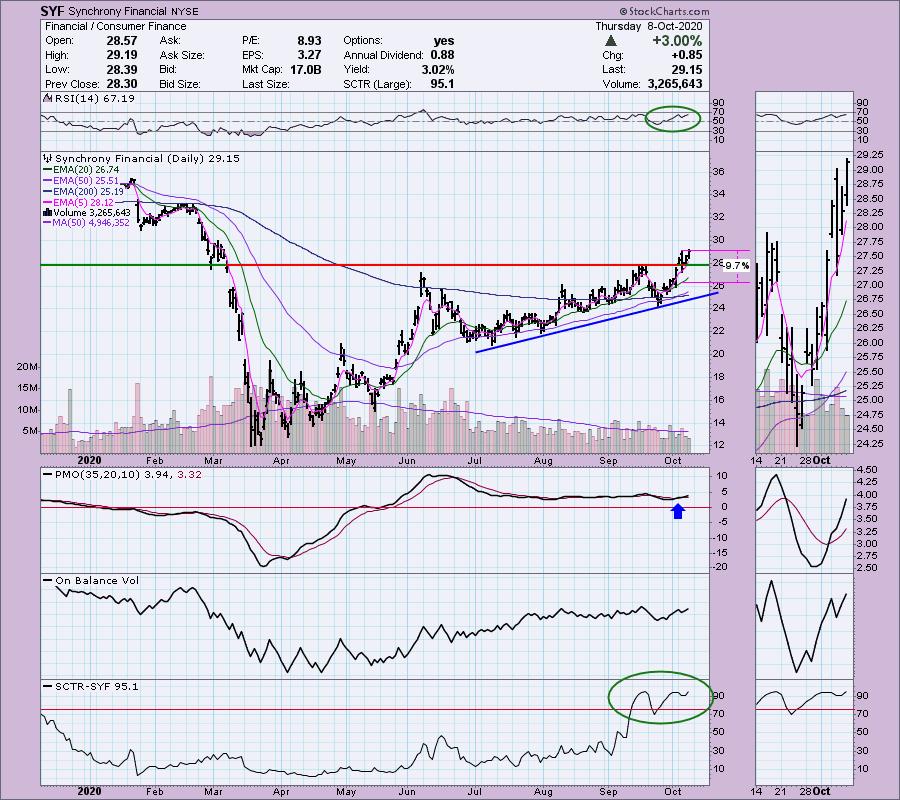Viewport: 900px width, 800px height.
Task: Click the EMA(200) 25.19 legend entry
Action: pyautogui.click(x=88, y=192)
